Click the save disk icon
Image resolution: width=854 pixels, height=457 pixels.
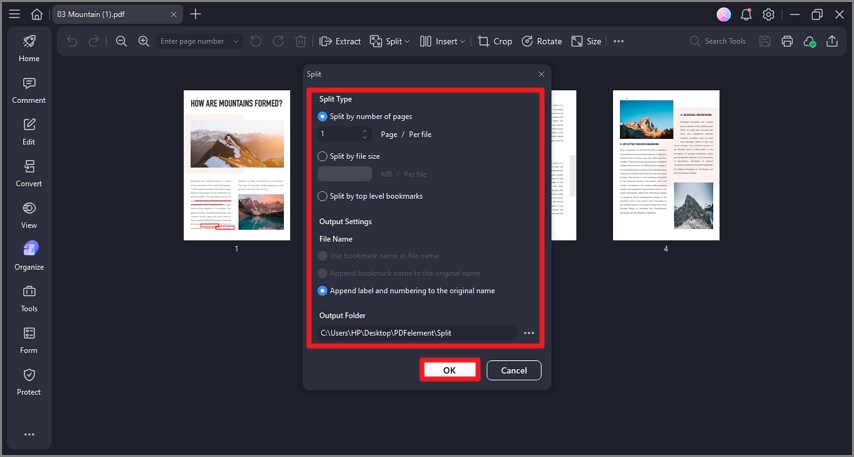(x=765, y=41)
